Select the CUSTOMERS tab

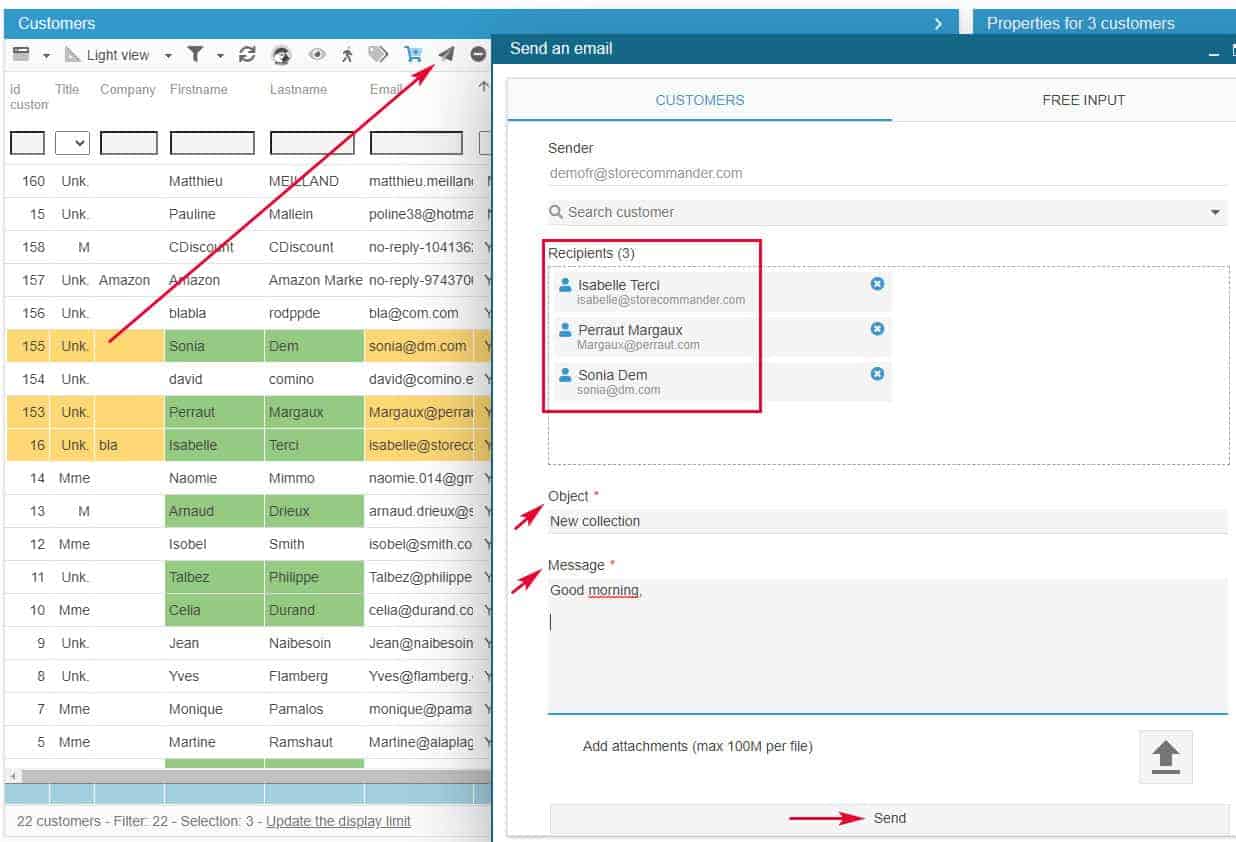[x=699, y=100]
